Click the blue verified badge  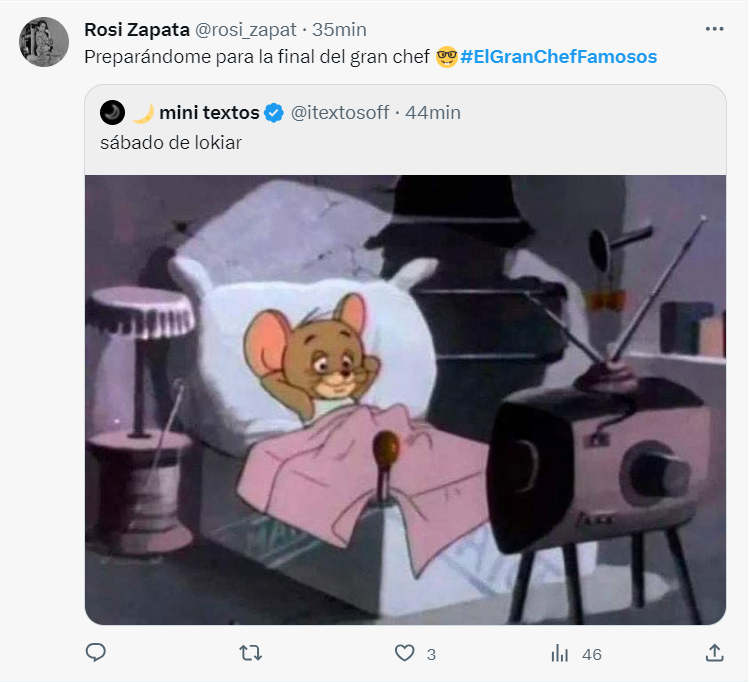(x=273, y=113)
